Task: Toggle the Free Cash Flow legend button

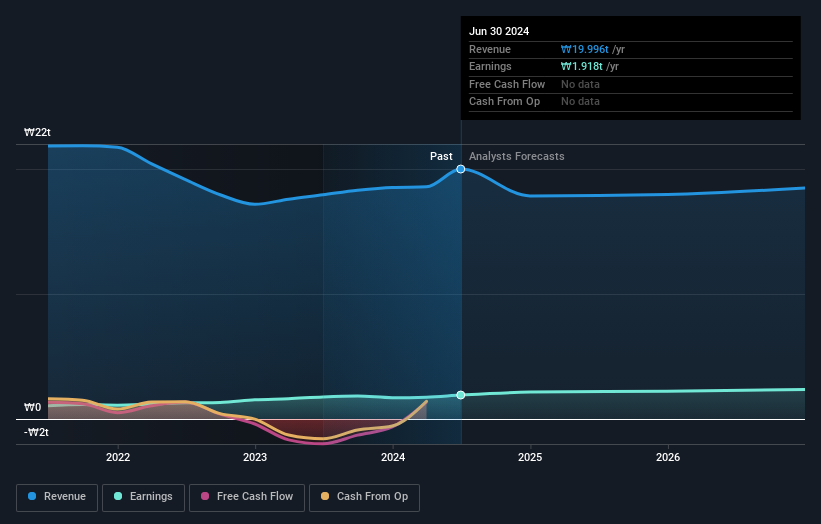Action: pos(247,497)
